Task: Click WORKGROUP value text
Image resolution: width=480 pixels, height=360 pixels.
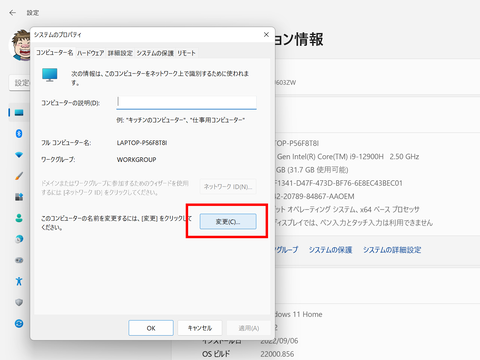Action: point(136,160)
